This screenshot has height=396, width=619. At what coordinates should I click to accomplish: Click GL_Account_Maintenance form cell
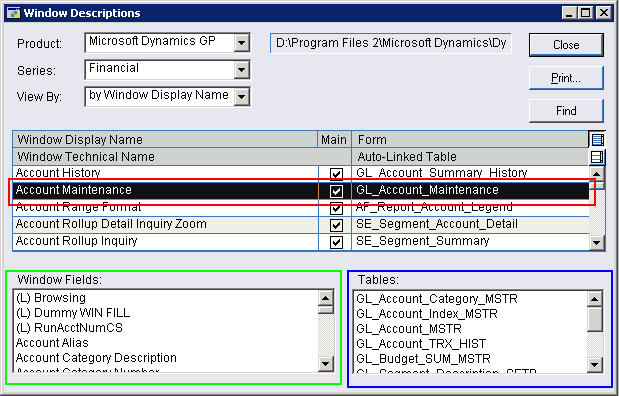pos(470,190)
